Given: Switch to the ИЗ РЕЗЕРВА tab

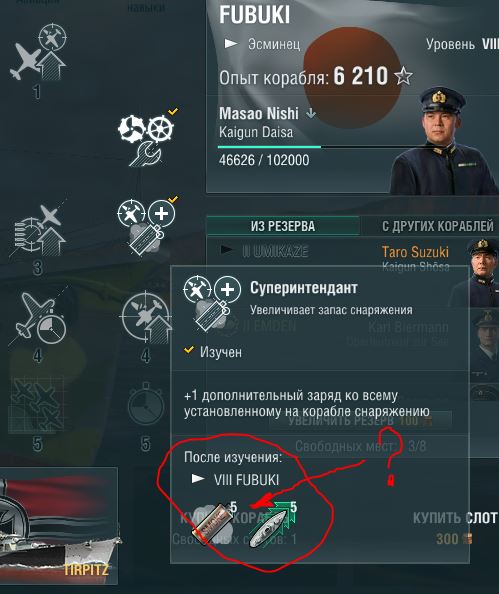Looking at the screenshot, I should pos(283,226).
